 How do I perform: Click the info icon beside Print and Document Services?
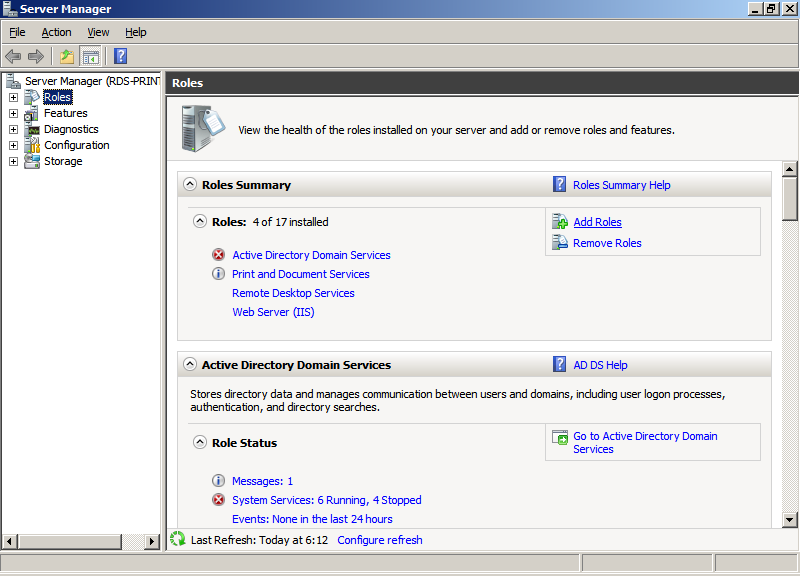click(x=218, y=274)
